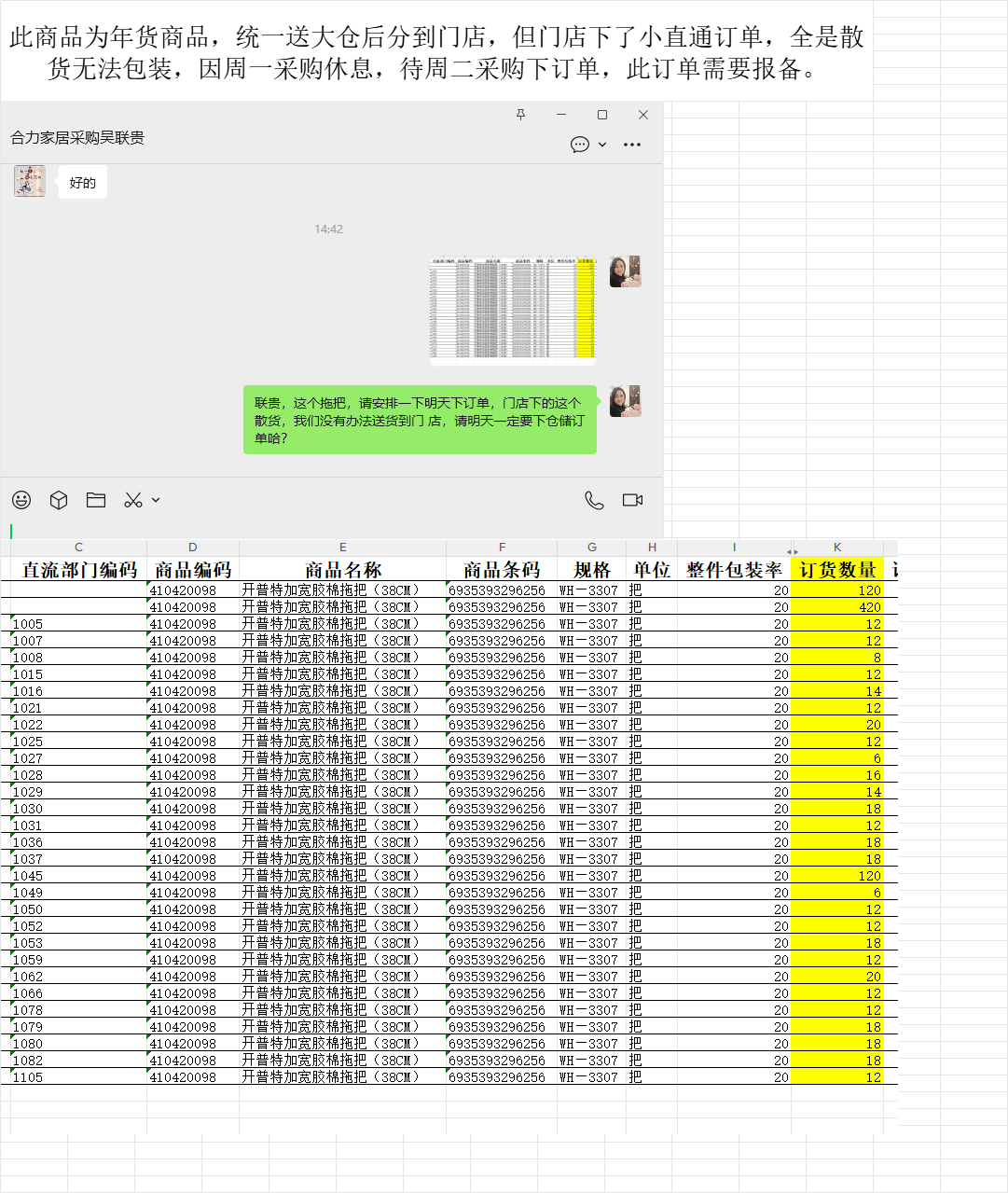Click the yellow "订货数量" header cell
This screenshot has height=1193, width=1008.
coord(836,570)
